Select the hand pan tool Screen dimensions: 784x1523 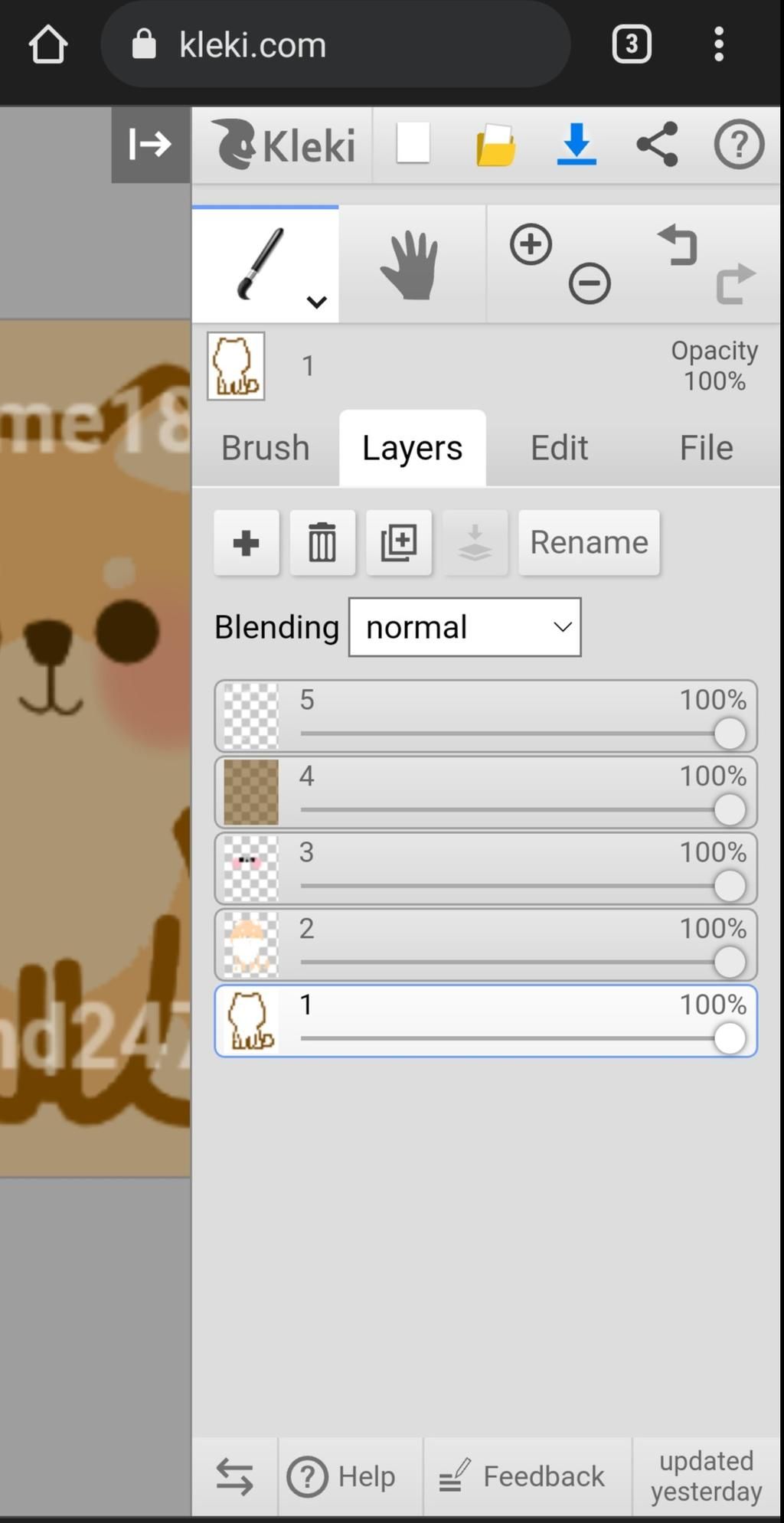point(410,265)
